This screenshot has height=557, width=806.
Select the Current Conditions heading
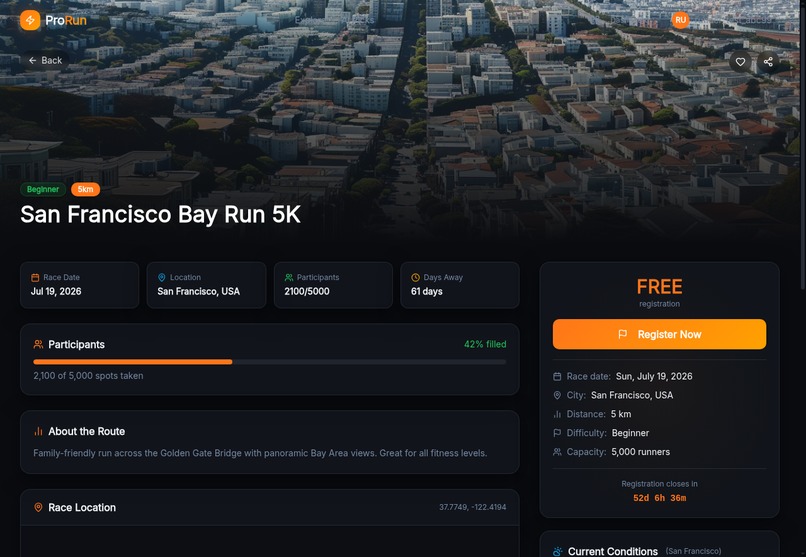click(x=613, y=551)
